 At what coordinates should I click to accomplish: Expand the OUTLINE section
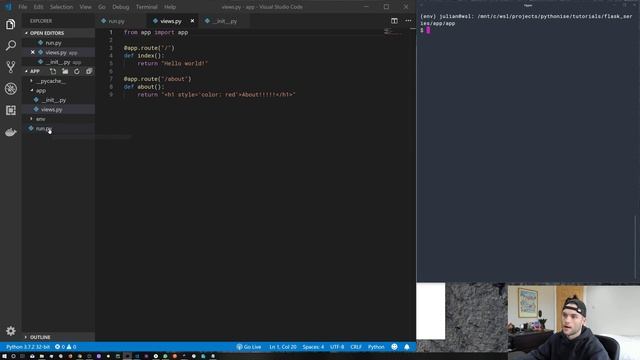(58, 337)
